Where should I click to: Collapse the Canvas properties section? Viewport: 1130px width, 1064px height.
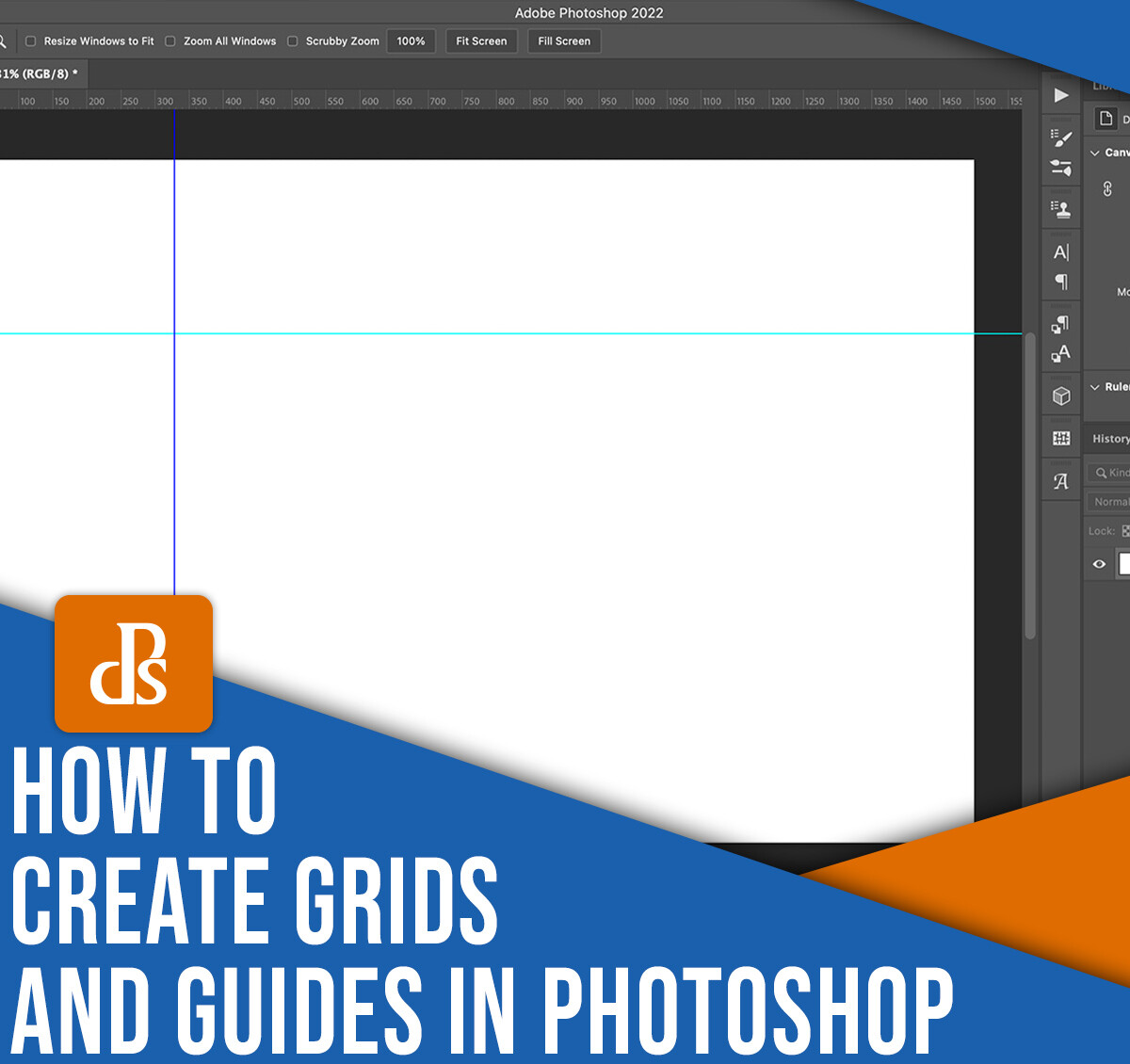(x=1094, y=152)
